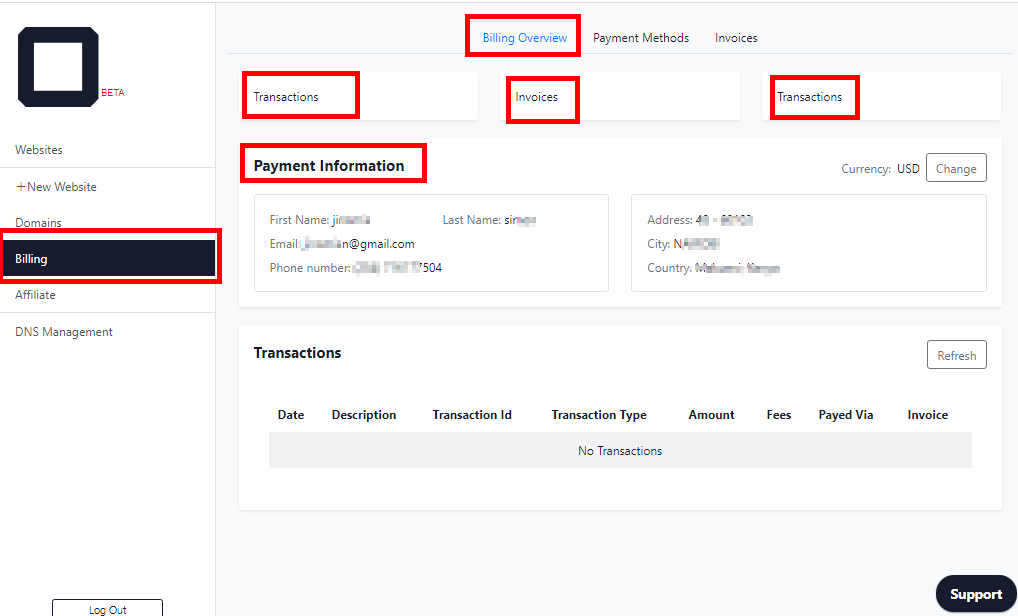Click the Amount column header
Image resolution: width=1018 pixels, height=616 pixels.
pos(712,415)
